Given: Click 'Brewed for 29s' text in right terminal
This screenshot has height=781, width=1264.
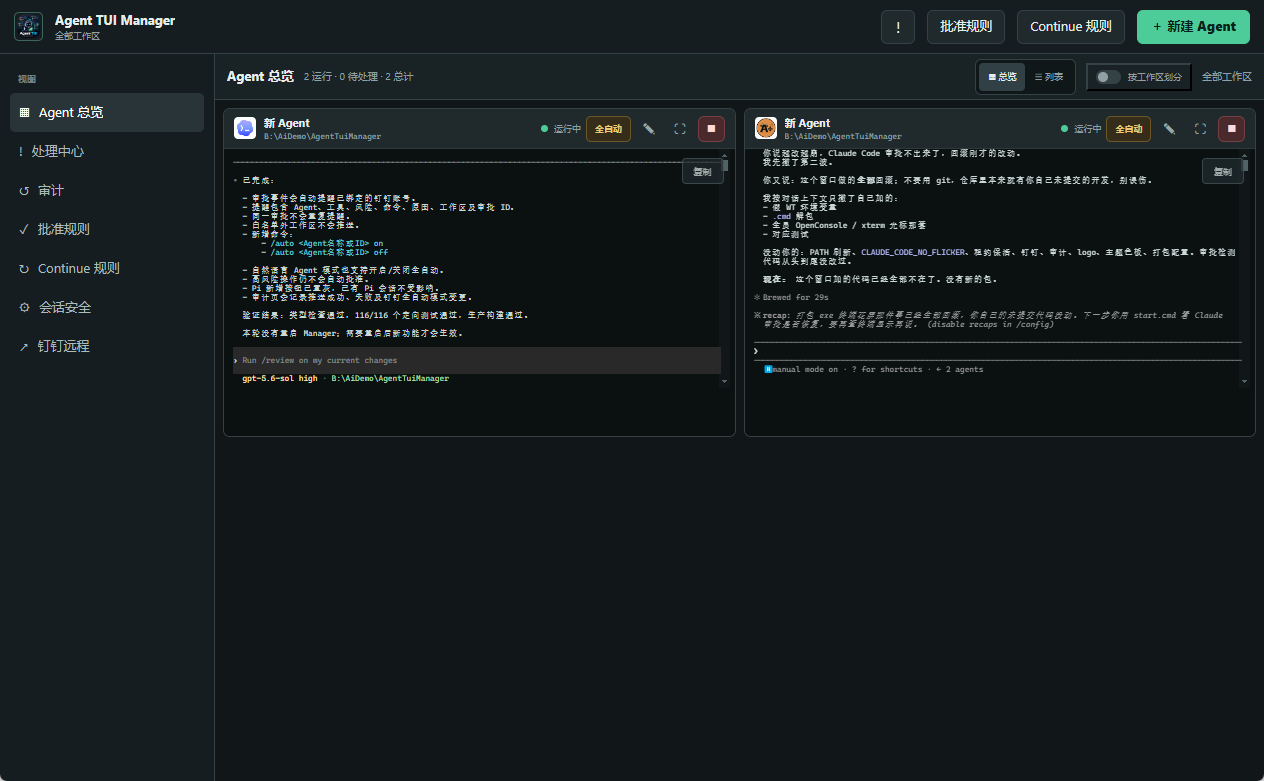Looking at the screenshot, I should (x=796, y=297).
